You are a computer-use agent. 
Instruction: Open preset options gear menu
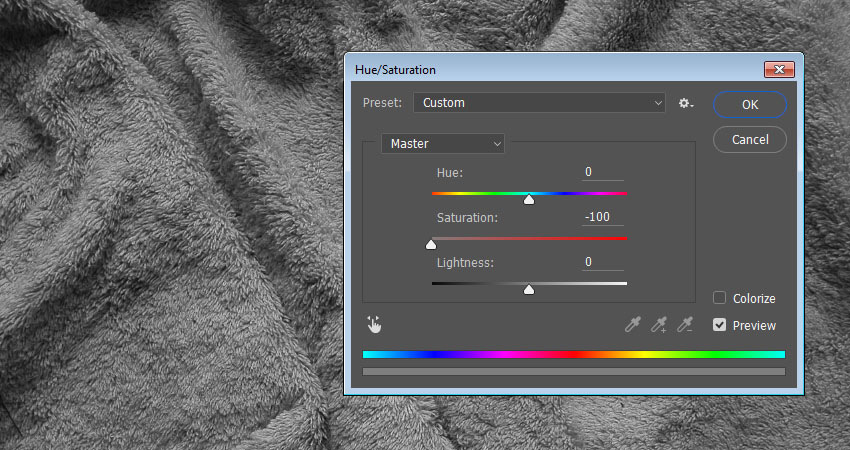click(x=685, y=103)
